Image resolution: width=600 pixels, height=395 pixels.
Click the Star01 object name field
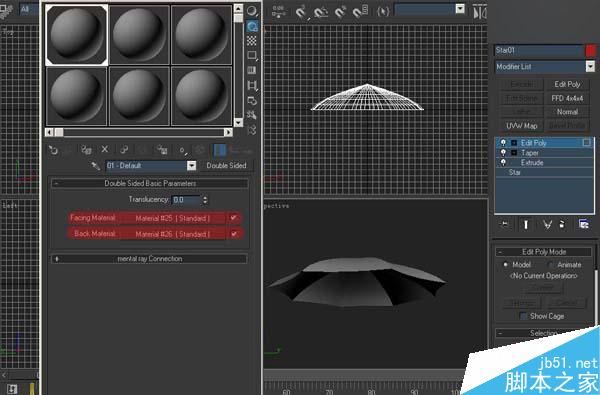click(x=538, y=51)
